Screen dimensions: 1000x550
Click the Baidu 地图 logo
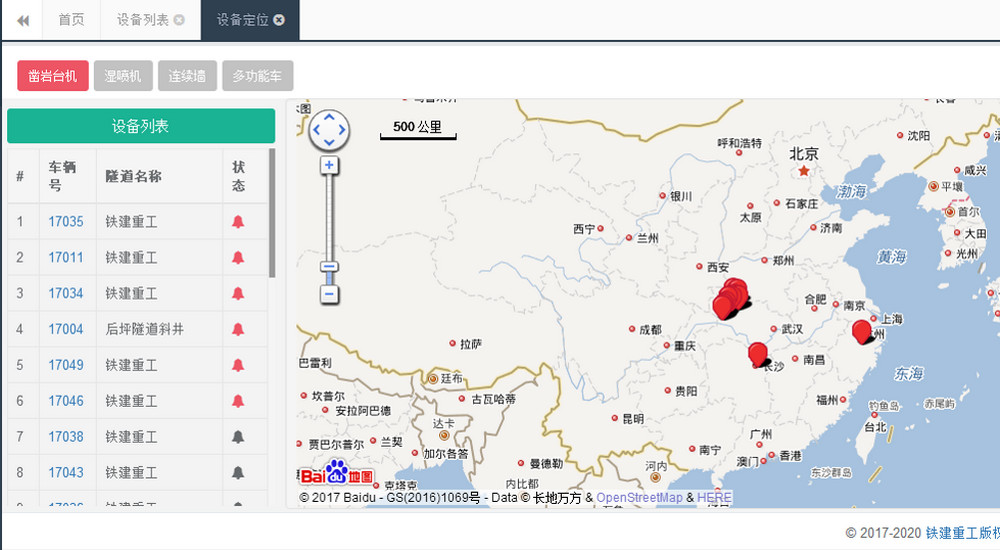tap(336, 473)
